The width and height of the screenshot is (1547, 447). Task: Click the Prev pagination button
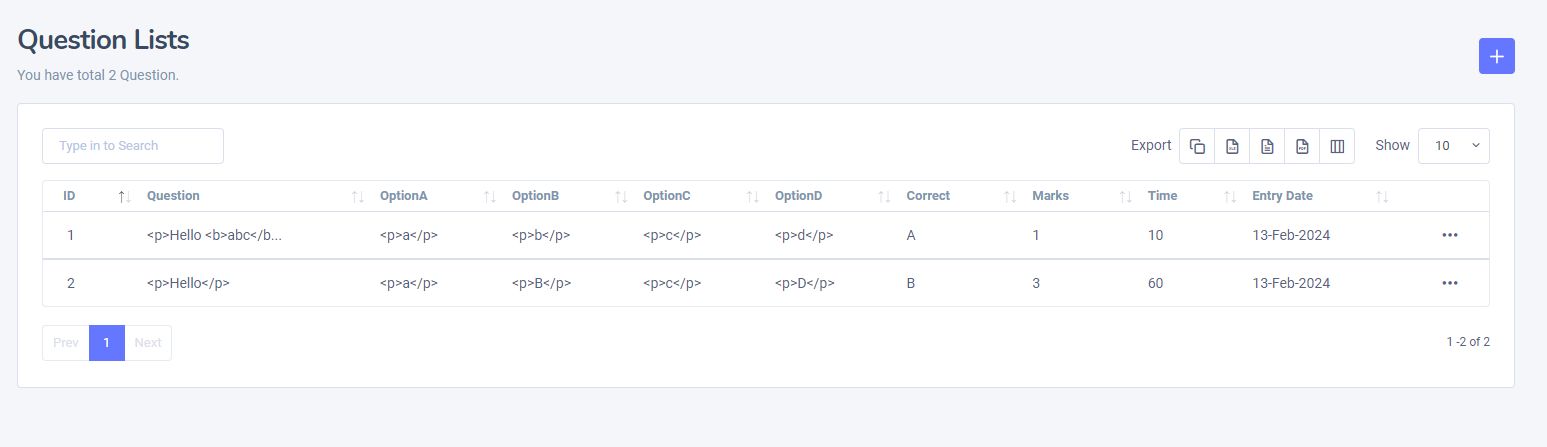pos(66,343)
